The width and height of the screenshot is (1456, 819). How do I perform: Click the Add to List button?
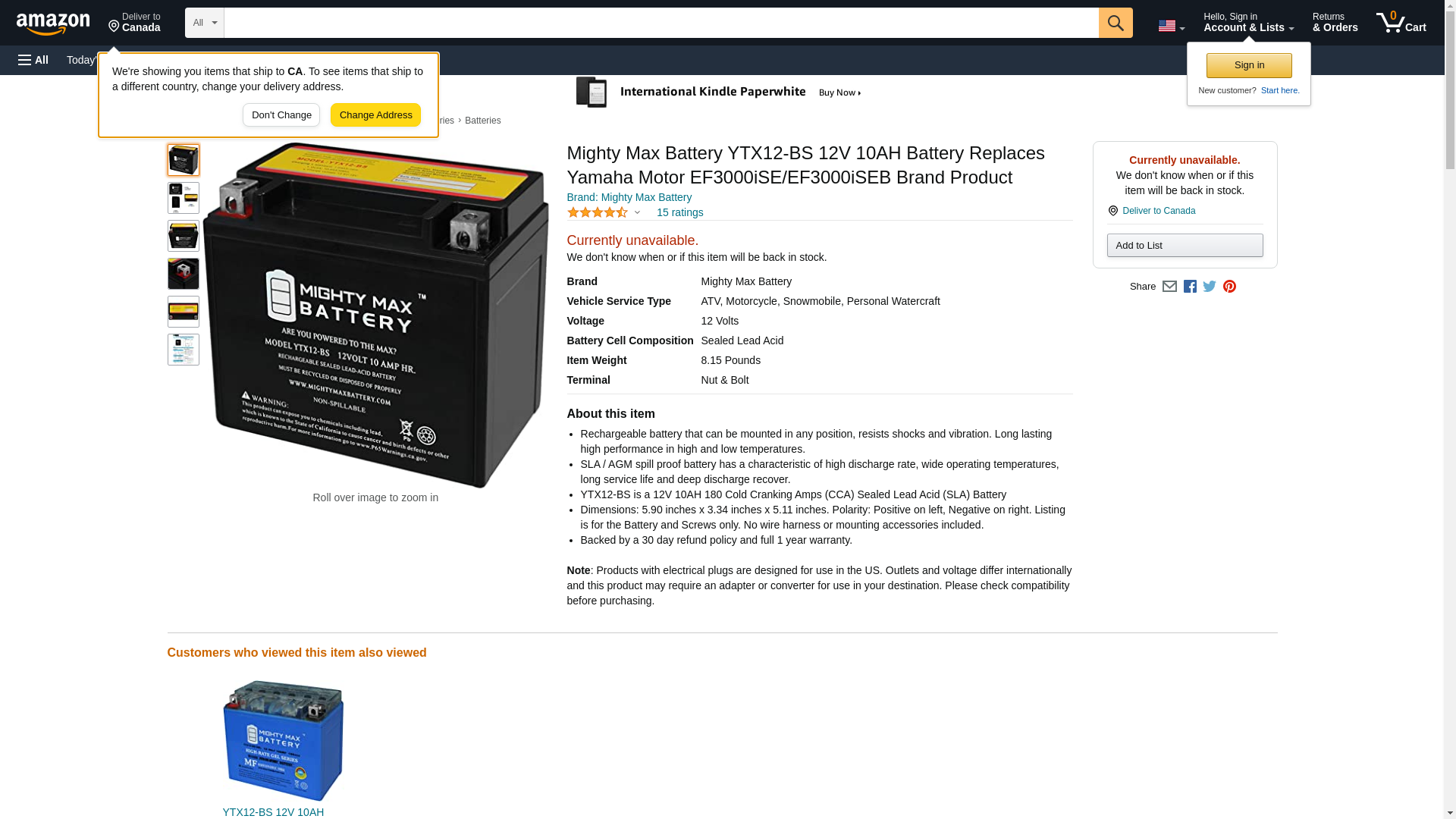(x=1185, y=245)
